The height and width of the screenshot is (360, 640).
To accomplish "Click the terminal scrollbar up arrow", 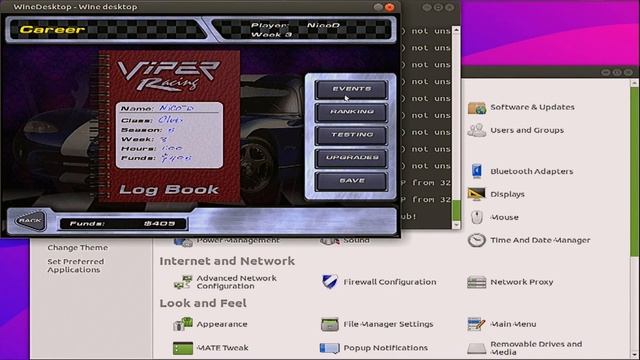I will point(456,30).
